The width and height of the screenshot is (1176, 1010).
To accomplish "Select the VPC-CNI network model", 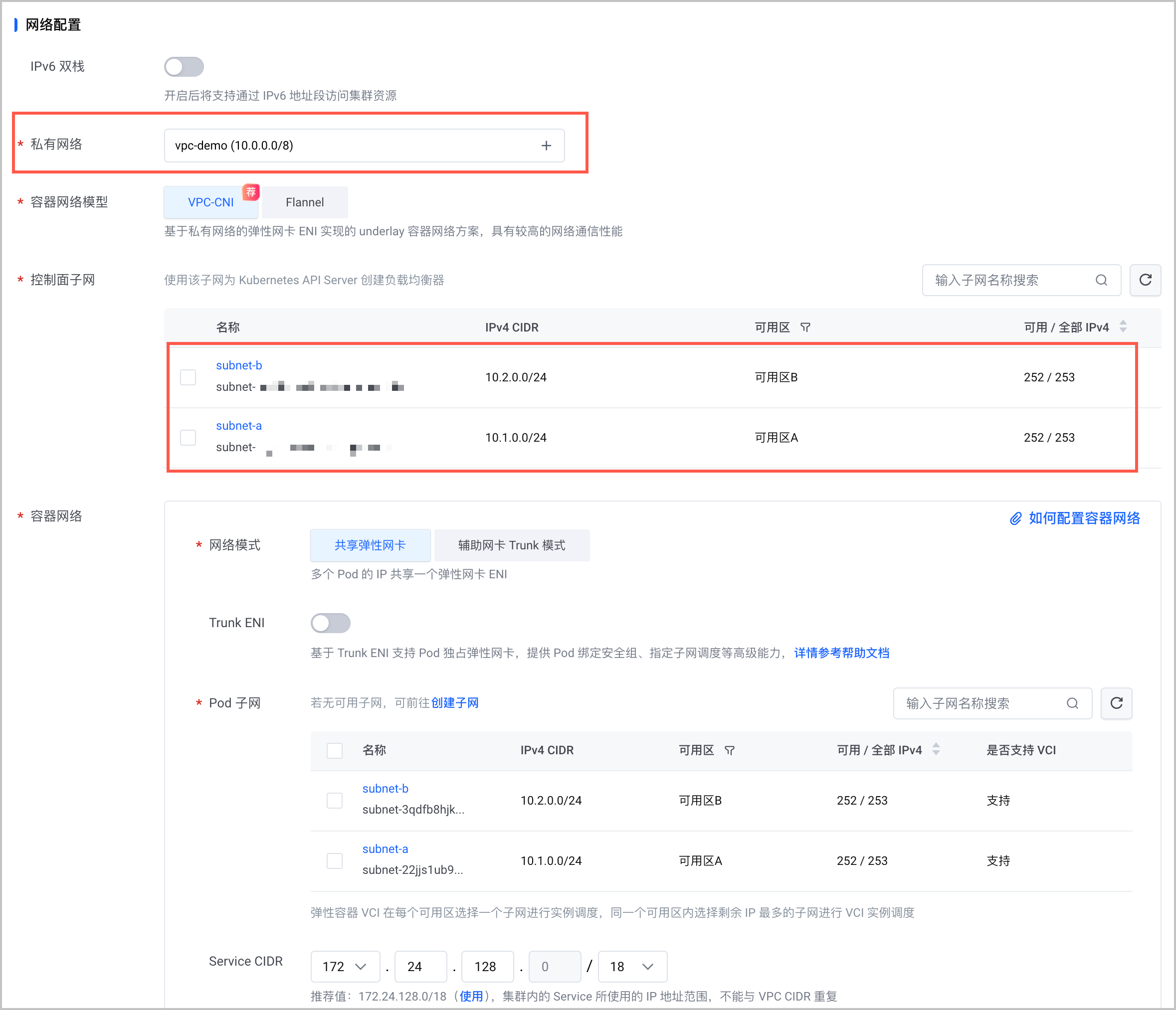I will [210, 202].
